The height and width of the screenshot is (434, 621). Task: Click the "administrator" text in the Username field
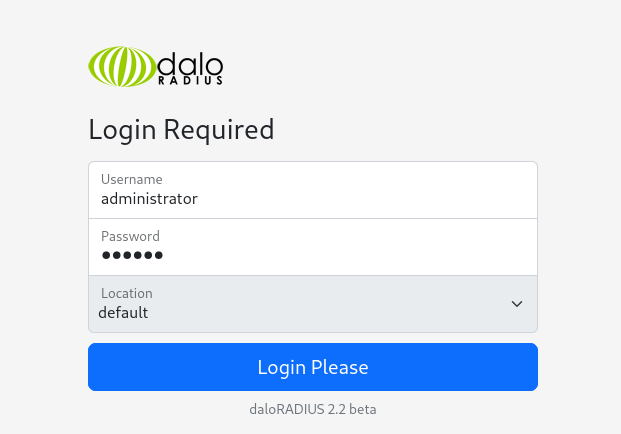149,199
